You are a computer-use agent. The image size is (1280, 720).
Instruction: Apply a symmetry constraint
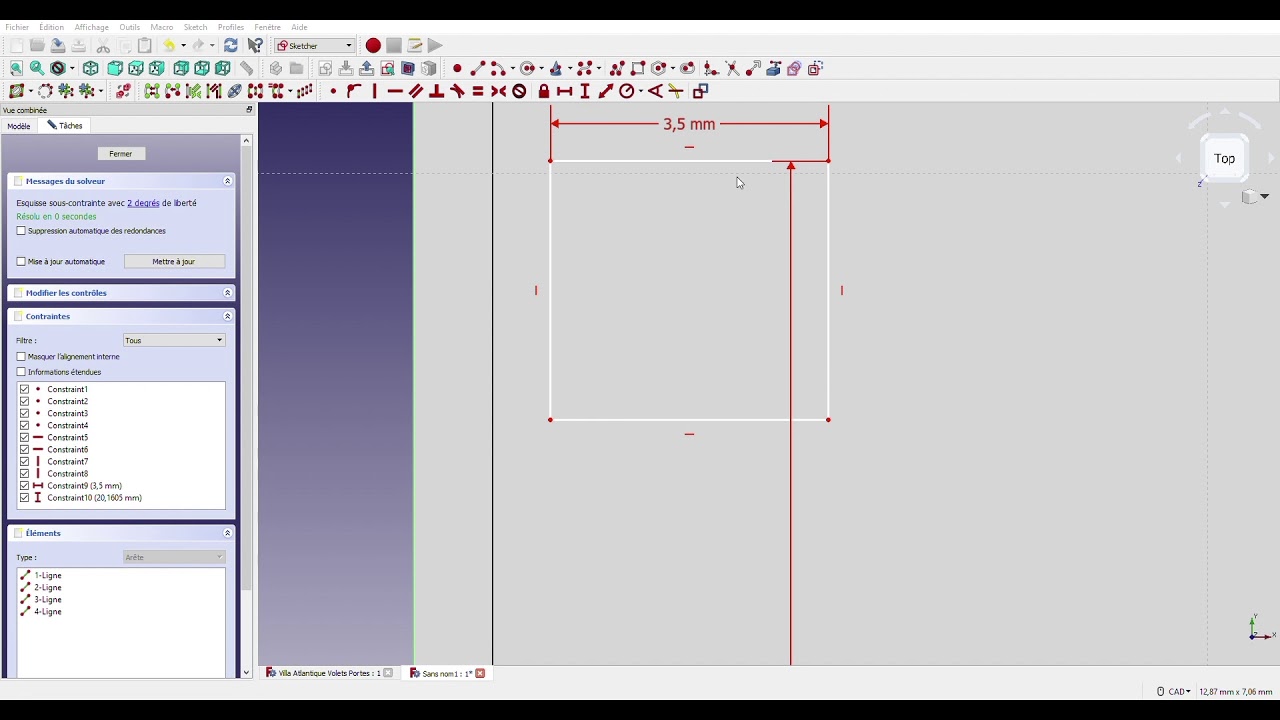pyautogui.click(x=499, y=91)
